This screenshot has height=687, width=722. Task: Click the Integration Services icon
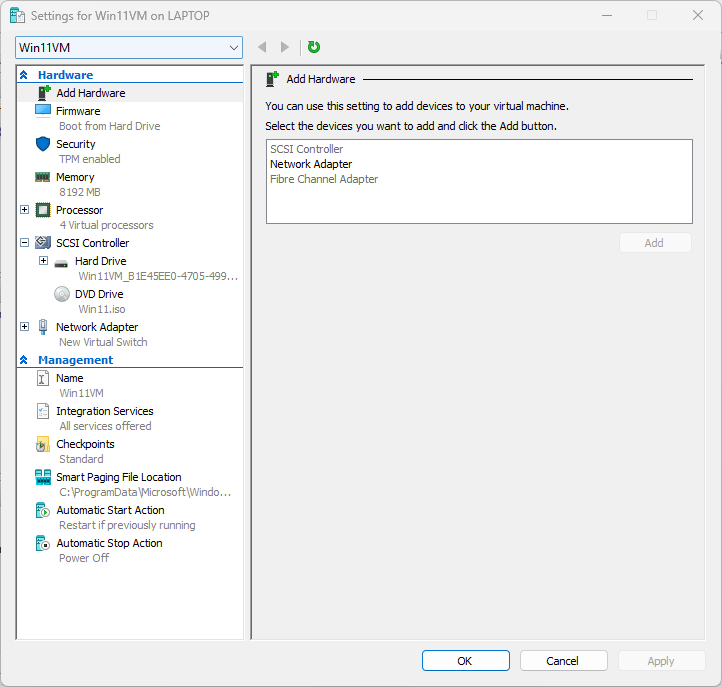point(43,411)
